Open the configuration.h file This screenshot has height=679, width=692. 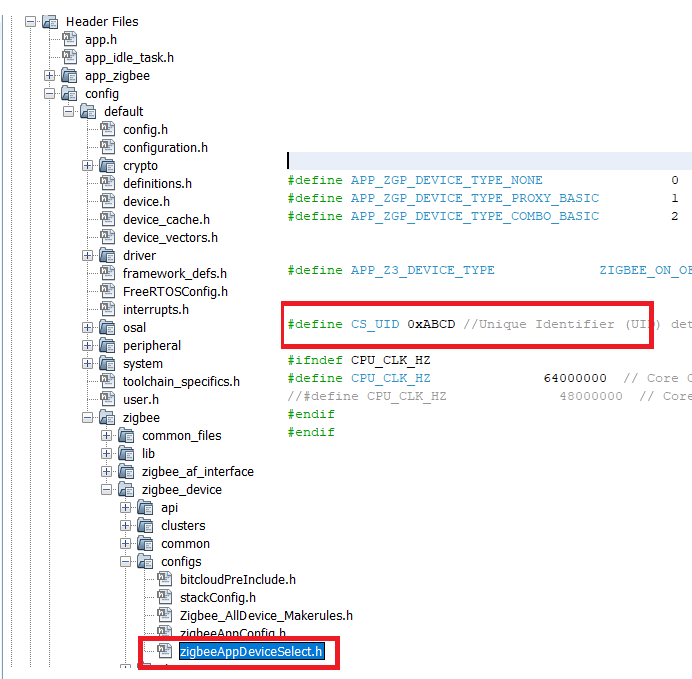pos(165,147)
